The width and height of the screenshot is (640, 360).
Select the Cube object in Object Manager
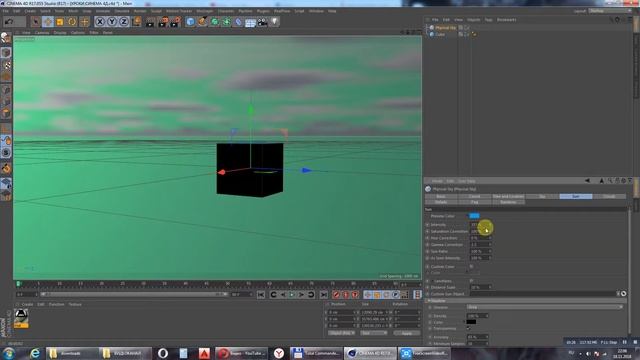point(440,35)
